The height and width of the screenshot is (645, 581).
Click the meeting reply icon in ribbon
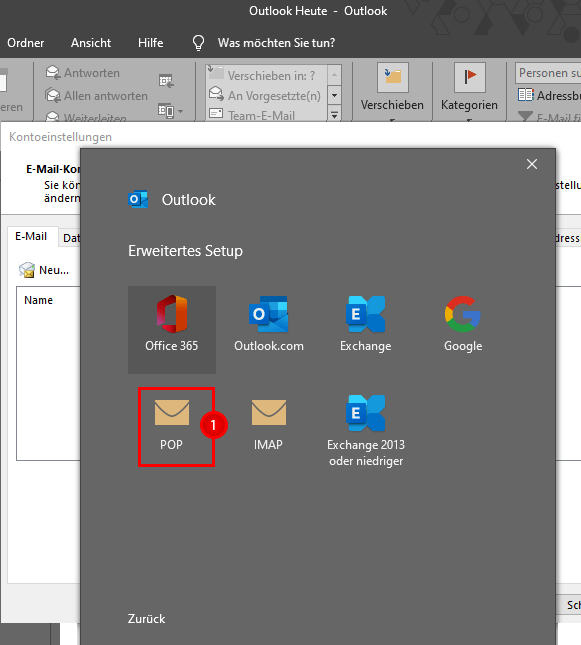(166, 80)
